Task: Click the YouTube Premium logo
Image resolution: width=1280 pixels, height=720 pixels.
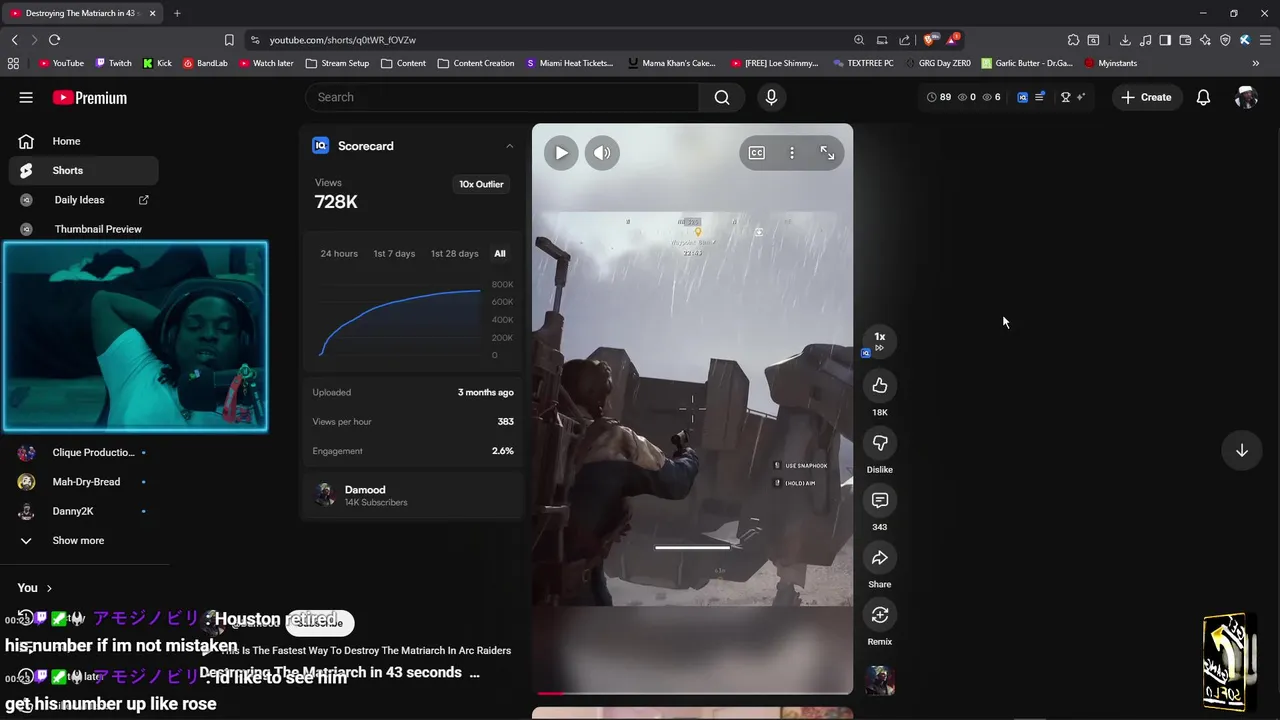Action: pos(90,98)
